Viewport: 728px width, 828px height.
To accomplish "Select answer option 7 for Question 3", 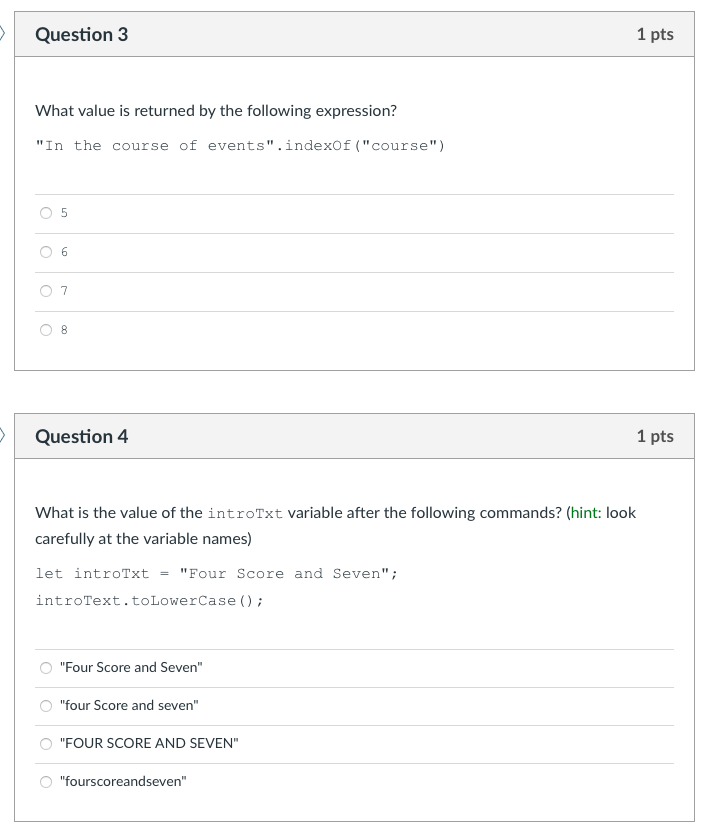I will [x=46, y=290].
